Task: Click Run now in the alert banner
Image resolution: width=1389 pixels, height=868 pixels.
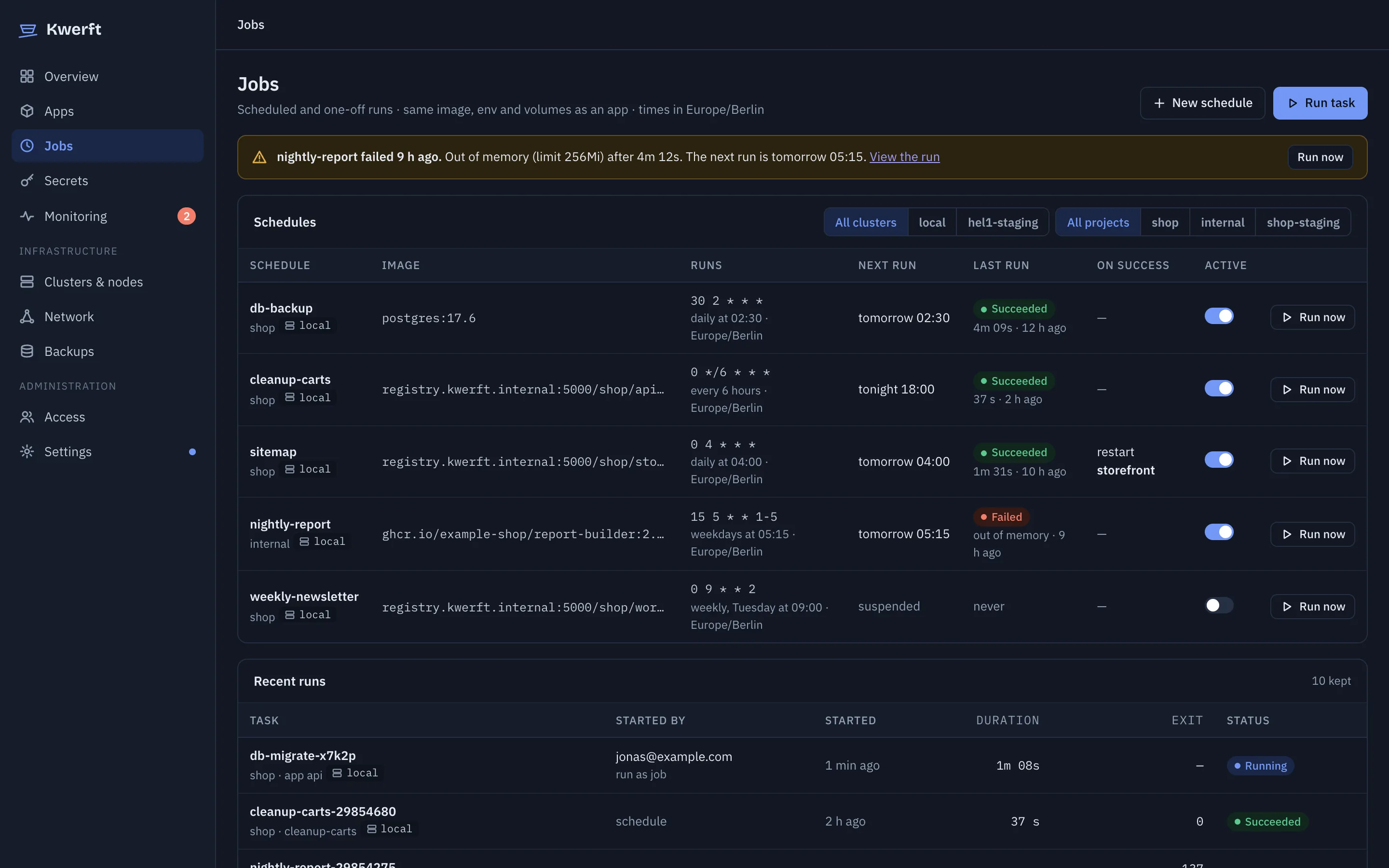Action: coord(1320,157)
